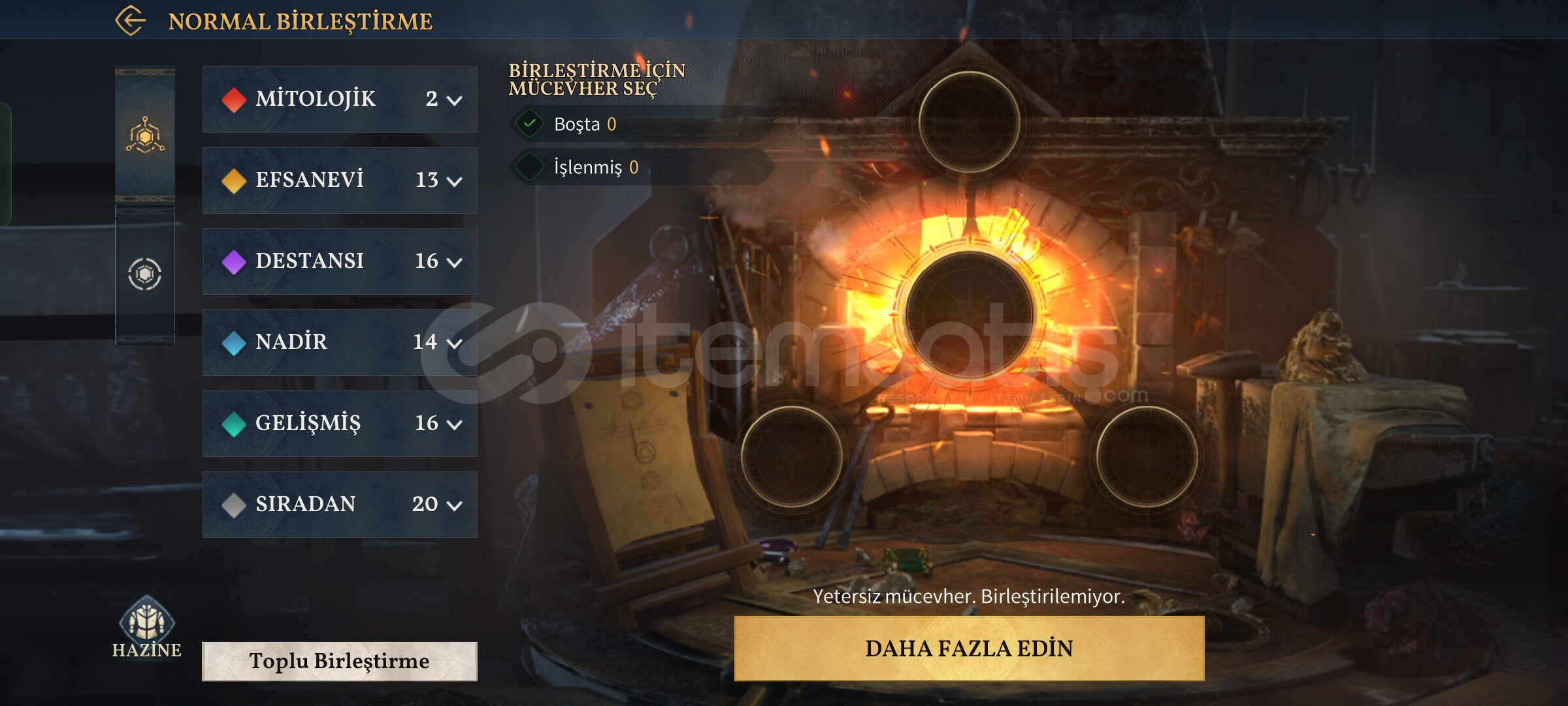
Task: Go back with the arrow icon
Action: coord(130,21)
